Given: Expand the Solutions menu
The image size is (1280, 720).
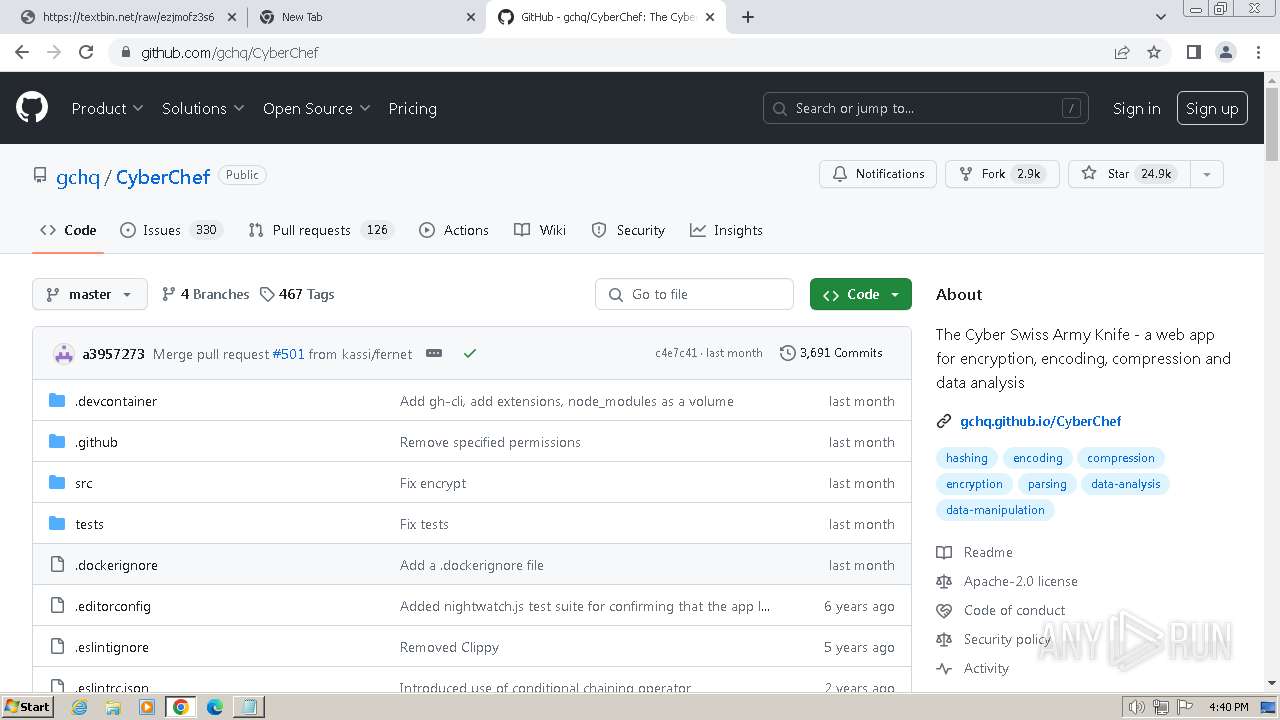Looking at the screenshot, I should pyautogui.click(x=203, y=108).
